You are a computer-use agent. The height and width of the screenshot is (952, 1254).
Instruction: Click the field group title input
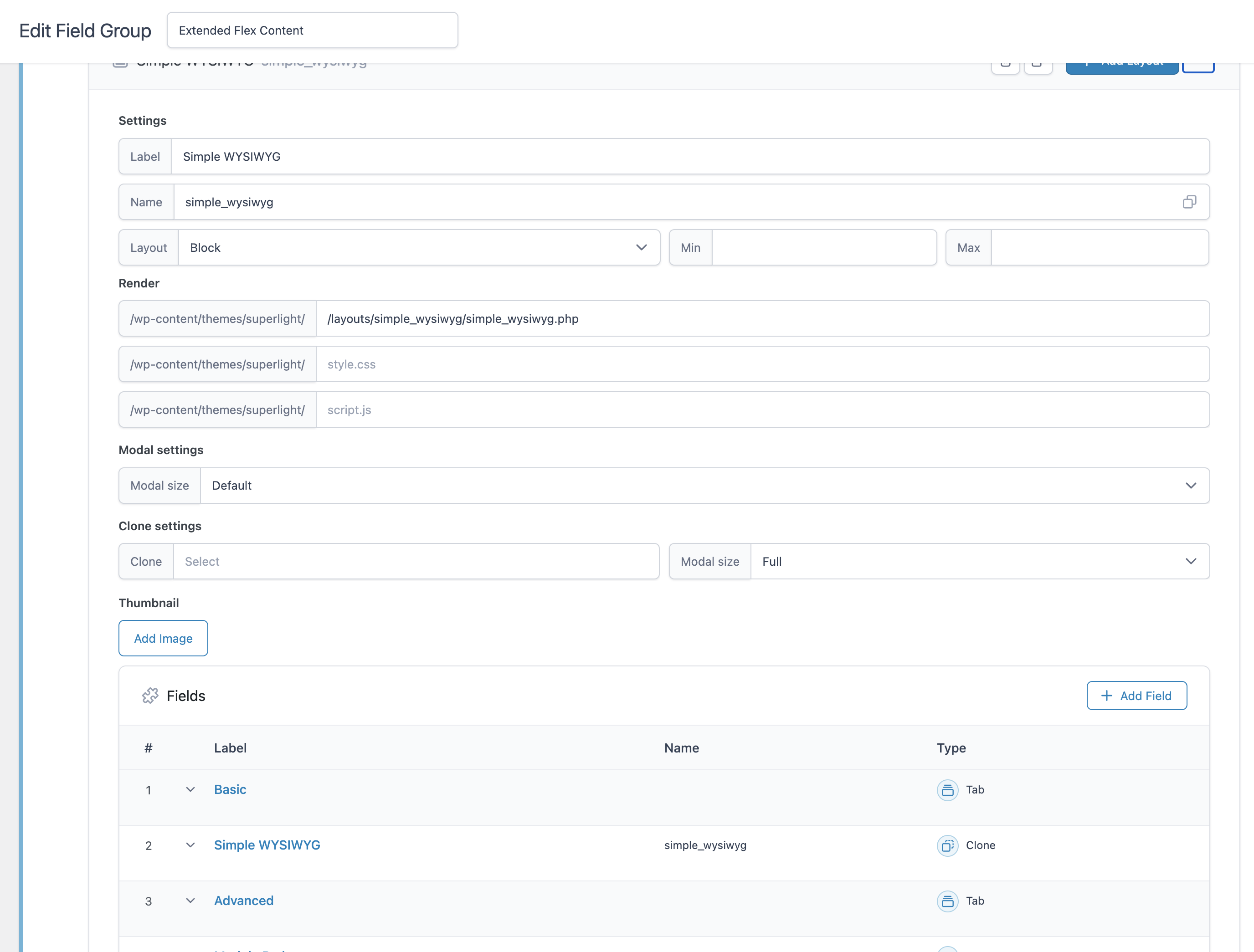(313, 31)
